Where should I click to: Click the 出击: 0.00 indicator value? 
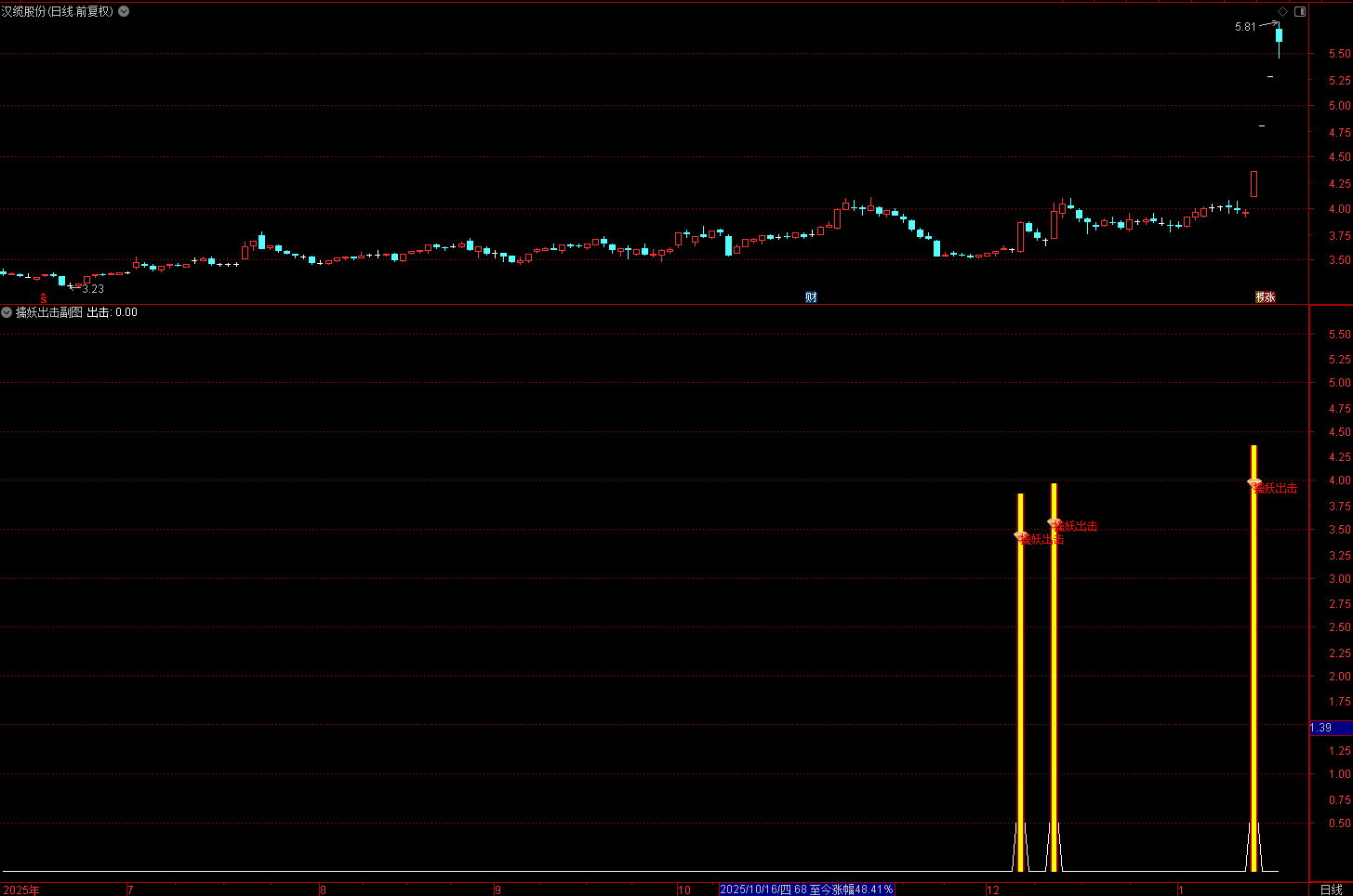[x=113, y=312]
